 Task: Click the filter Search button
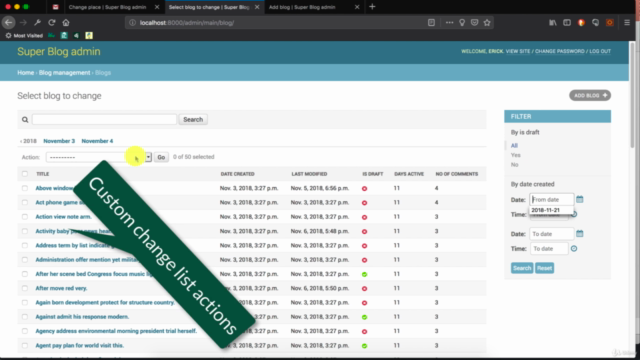click(522, 268)
